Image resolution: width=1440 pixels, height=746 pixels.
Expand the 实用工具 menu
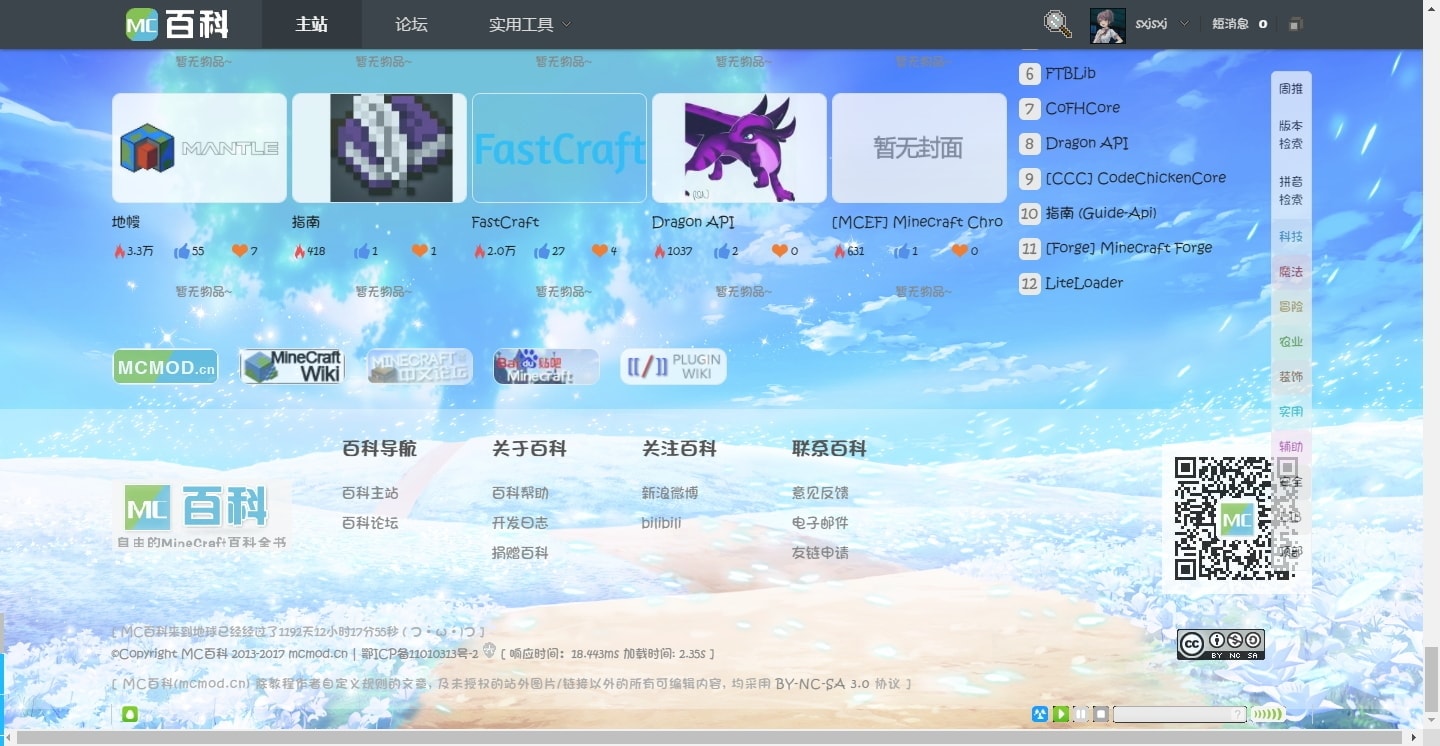[530, 24]
